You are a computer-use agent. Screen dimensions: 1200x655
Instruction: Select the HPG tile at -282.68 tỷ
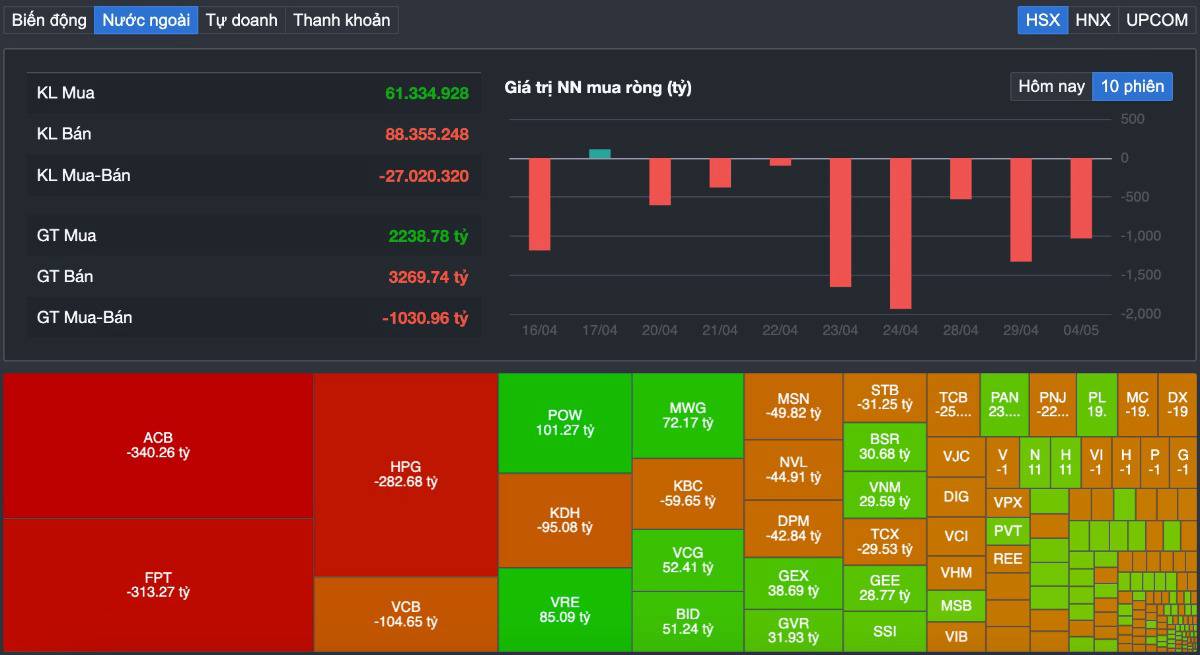point(406,475)
